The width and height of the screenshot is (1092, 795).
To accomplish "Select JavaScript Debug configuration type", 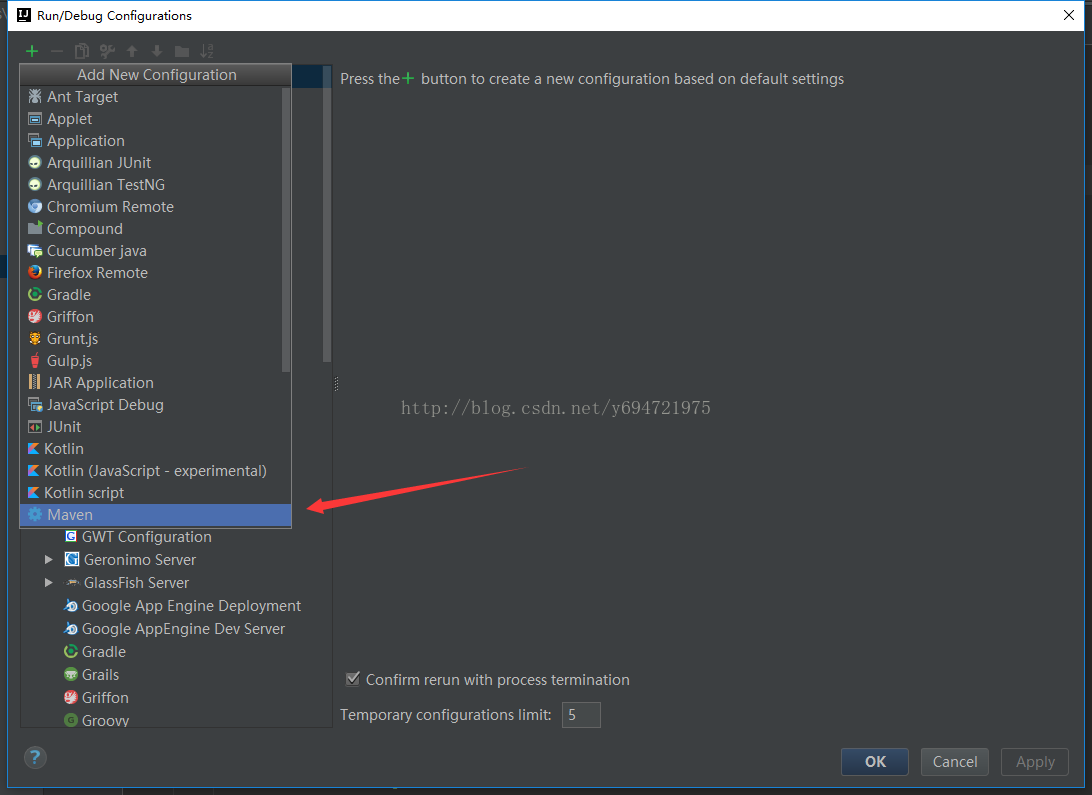I will 155,404.
